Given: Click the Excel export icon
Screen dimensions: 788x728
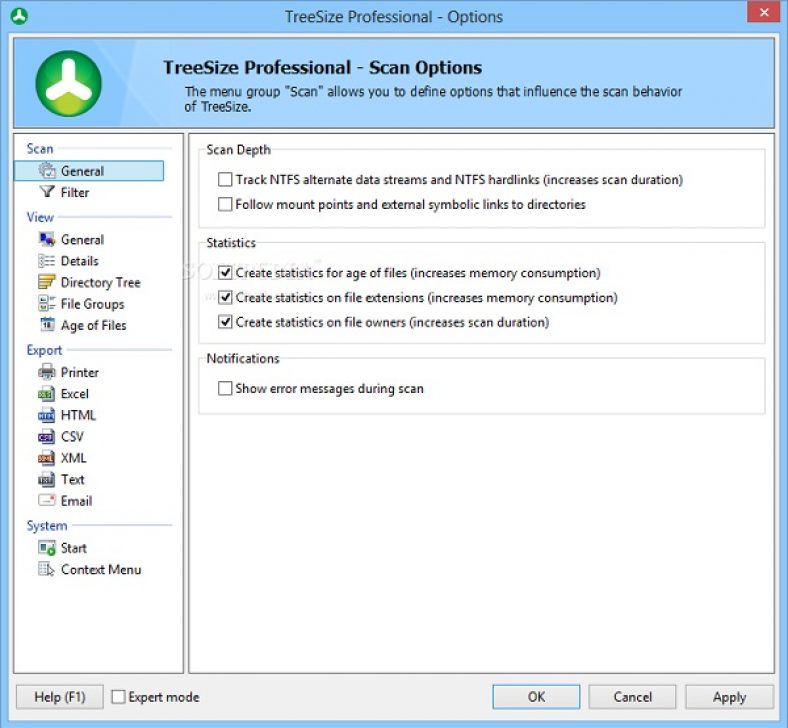Looking at the screenshot, I should (46, 394).
